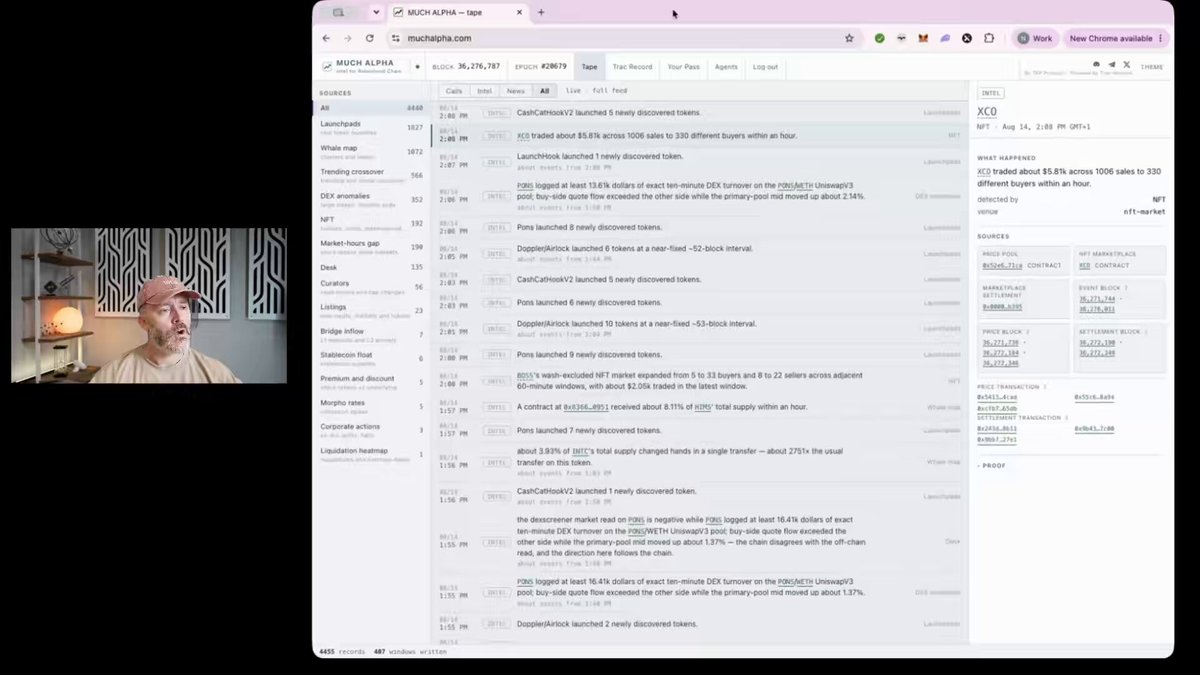This screenshot has height=675, width=1200.
Task: Click the BOSS token link in feed
Action: point(526,375)
